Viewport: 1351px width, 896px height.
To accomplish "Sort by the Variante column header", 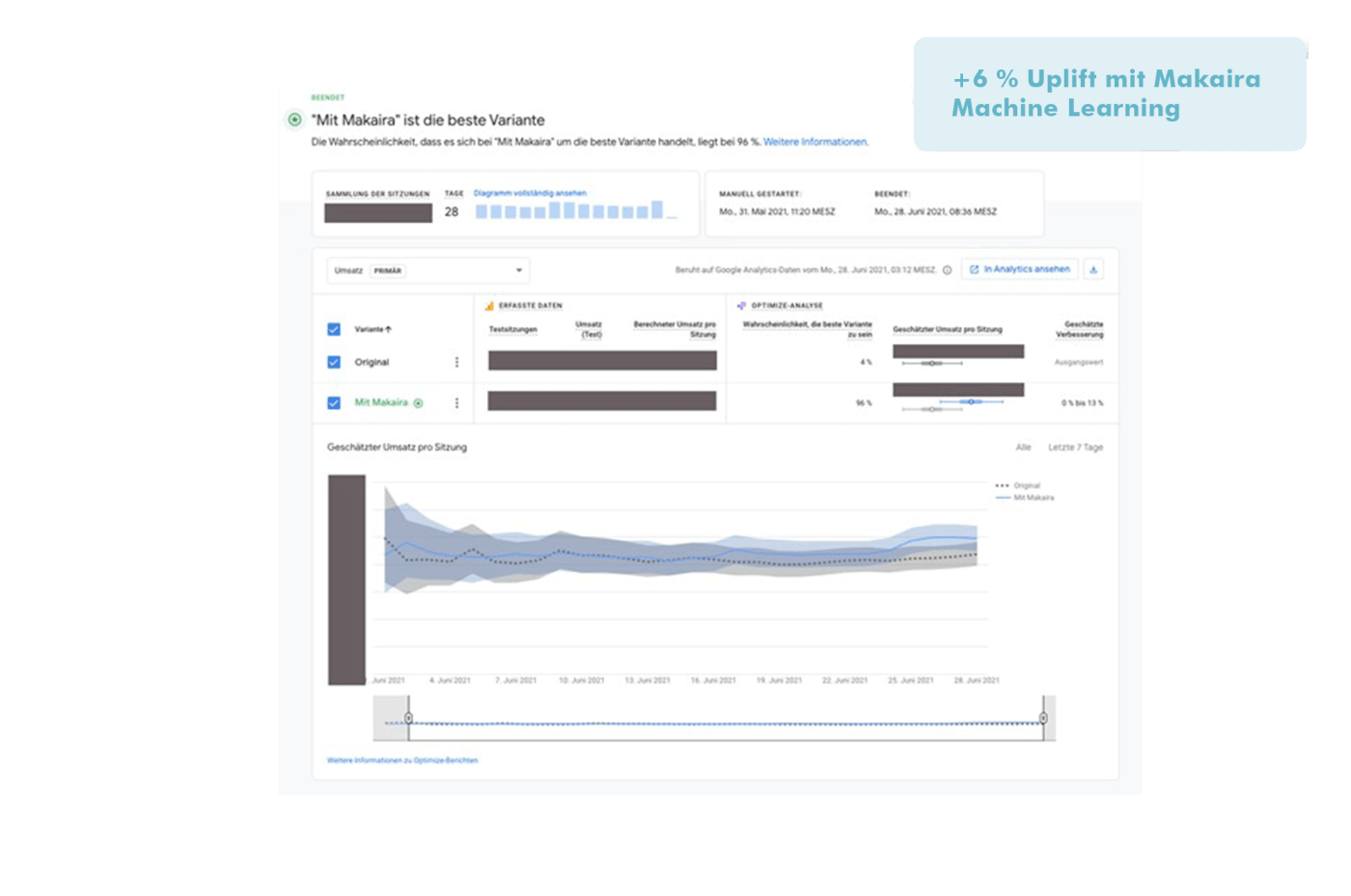I will tap(372, 329).
